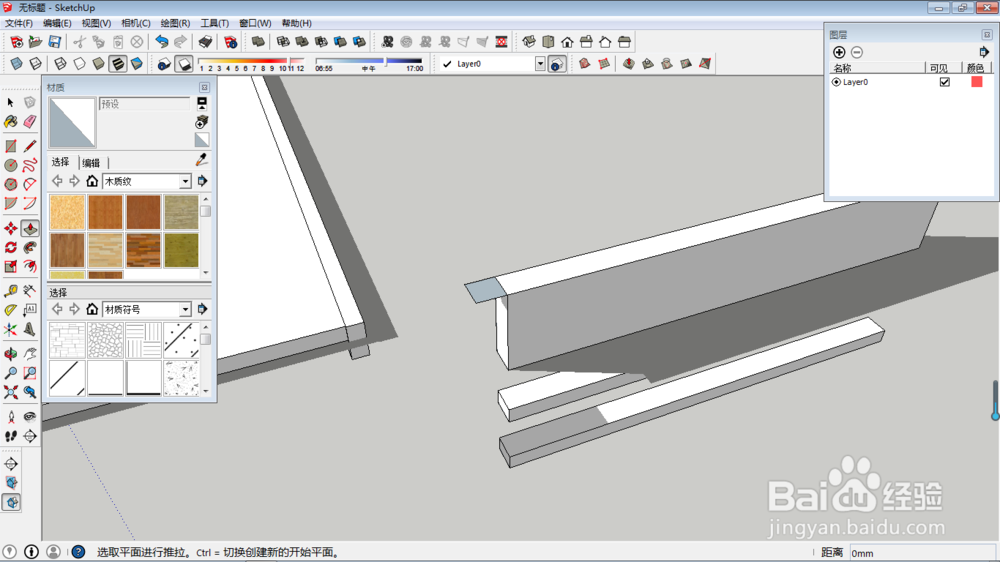Image resolution: width=1000 pixels, height=562 pixels.
Task: Save the model with floppy icon
Action: (55, 42)
